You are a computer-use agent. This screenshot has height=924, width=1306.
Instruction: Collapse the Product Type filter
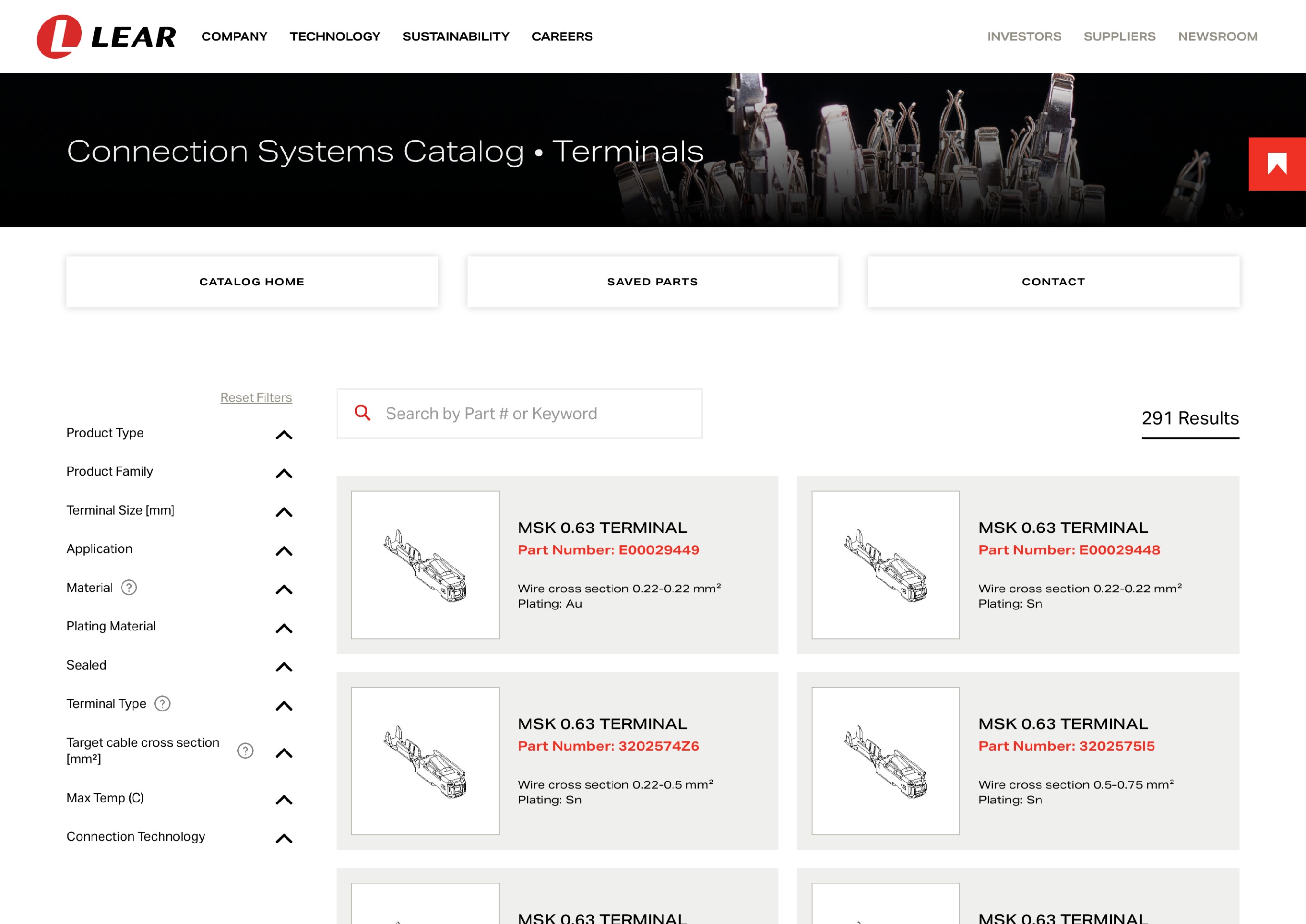[284, 435]
